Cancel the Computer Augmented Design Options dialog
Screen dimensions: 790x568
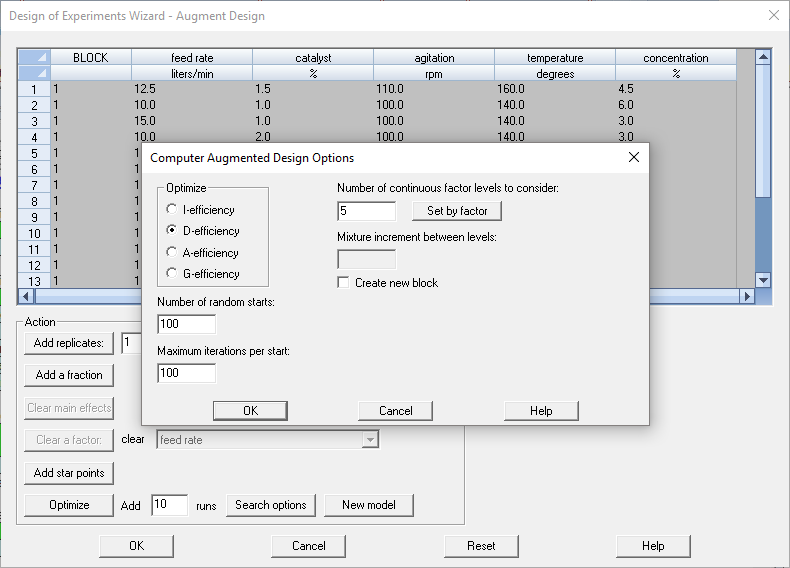tap(396, 411)
